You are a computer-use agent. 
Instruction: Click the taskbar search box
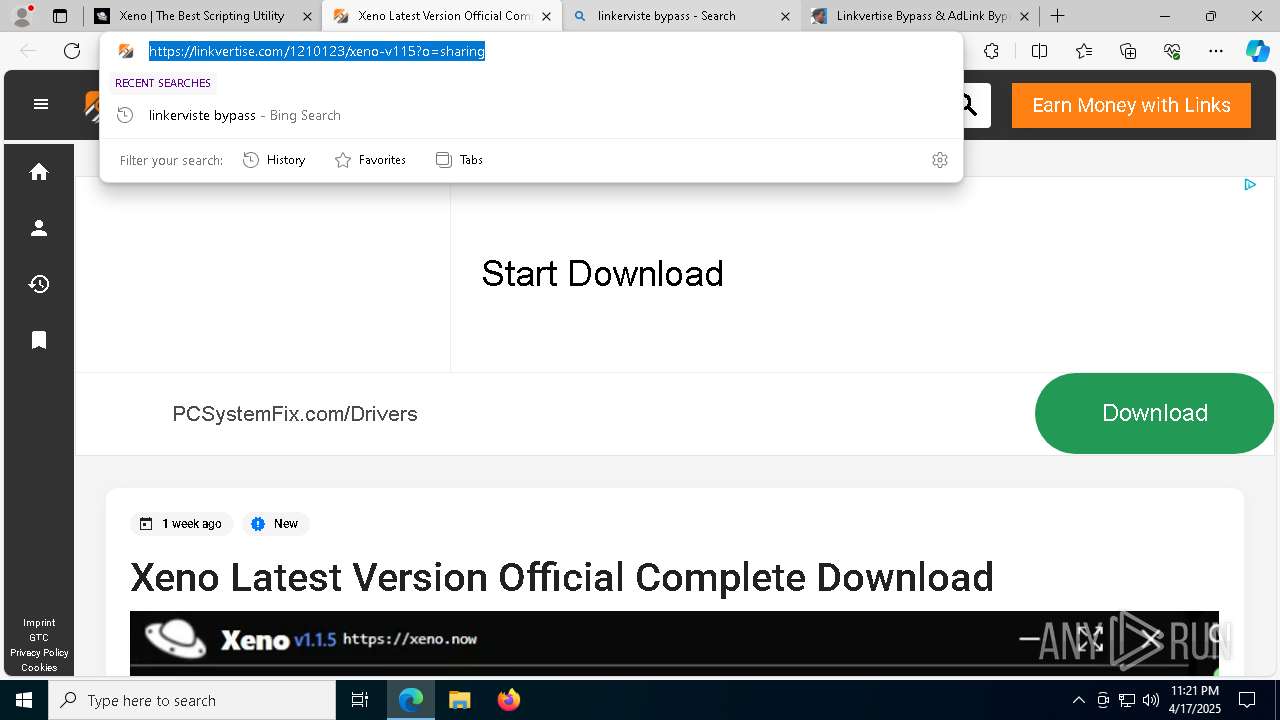pos(192,700)
